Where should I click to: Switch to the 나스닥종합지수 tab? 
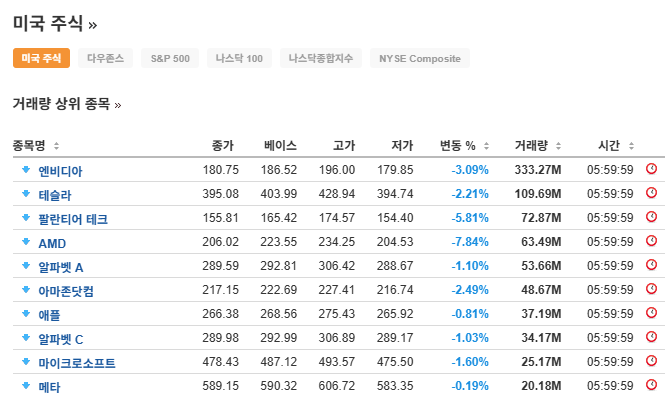click(x=321, y=58)
